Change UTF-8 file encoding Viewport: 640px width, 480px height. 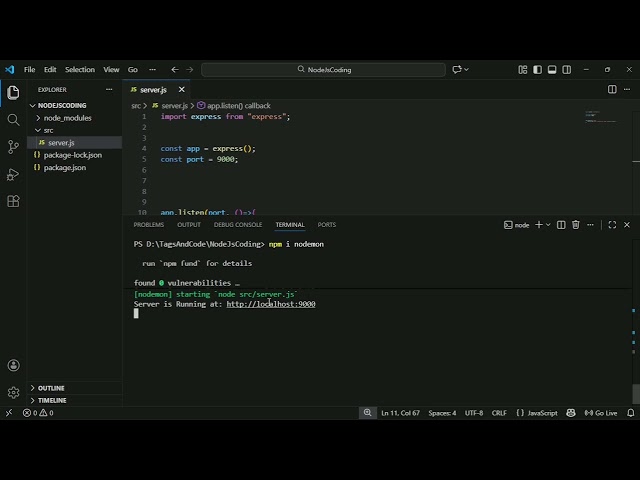coord(473,413)
